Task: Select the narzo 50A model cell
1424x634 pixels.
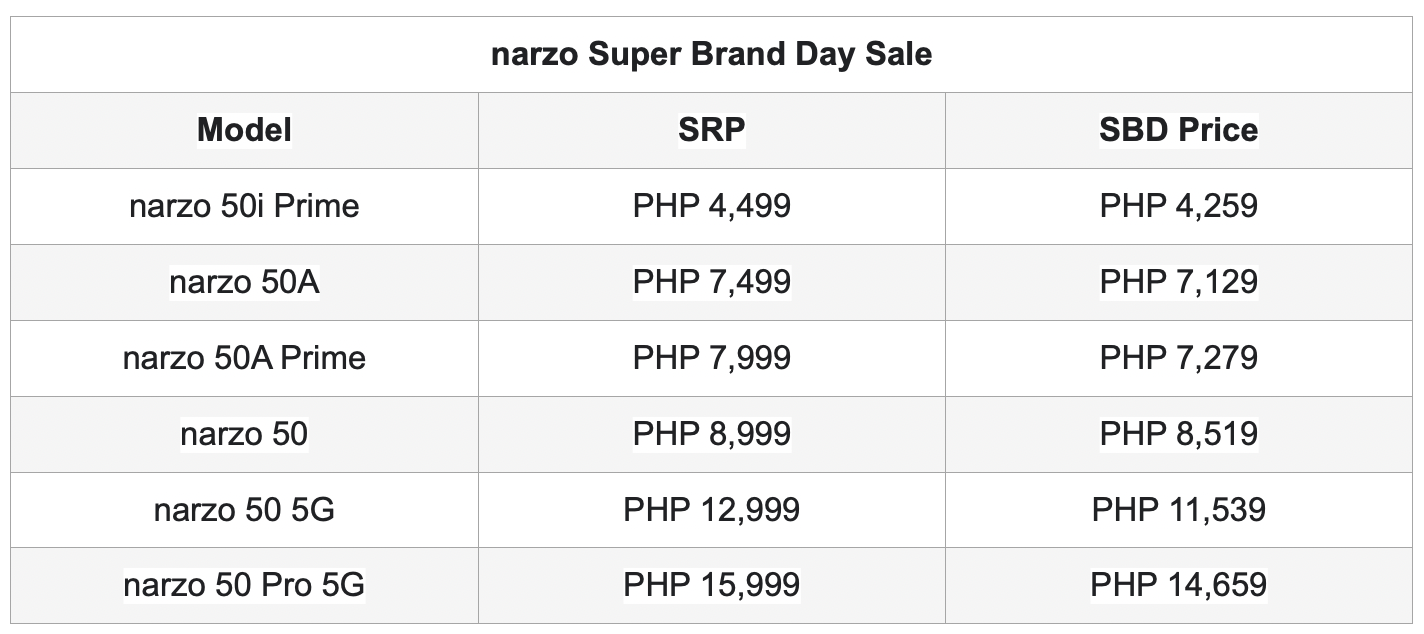Action: tap(244, 282)
